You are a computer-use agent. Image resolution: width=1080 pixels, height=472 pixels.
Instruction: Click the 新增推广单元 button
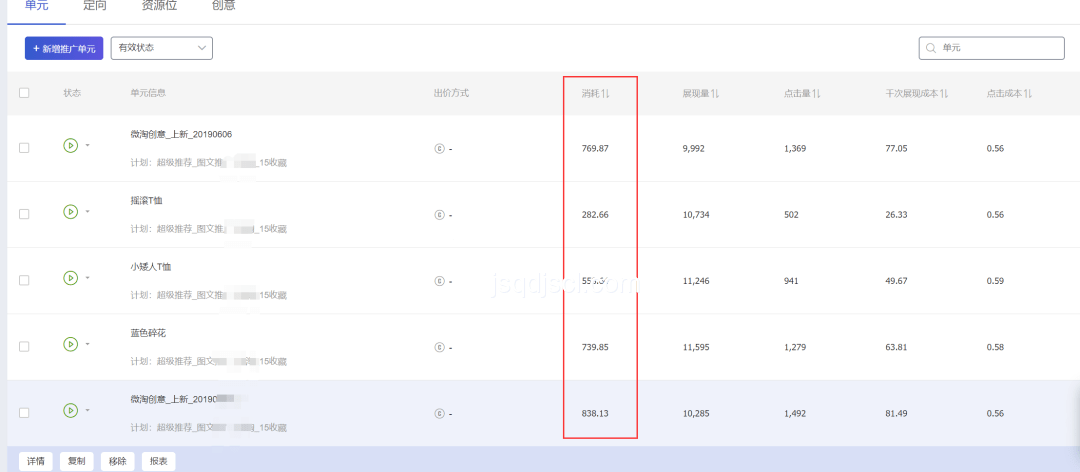pos(64,48)
